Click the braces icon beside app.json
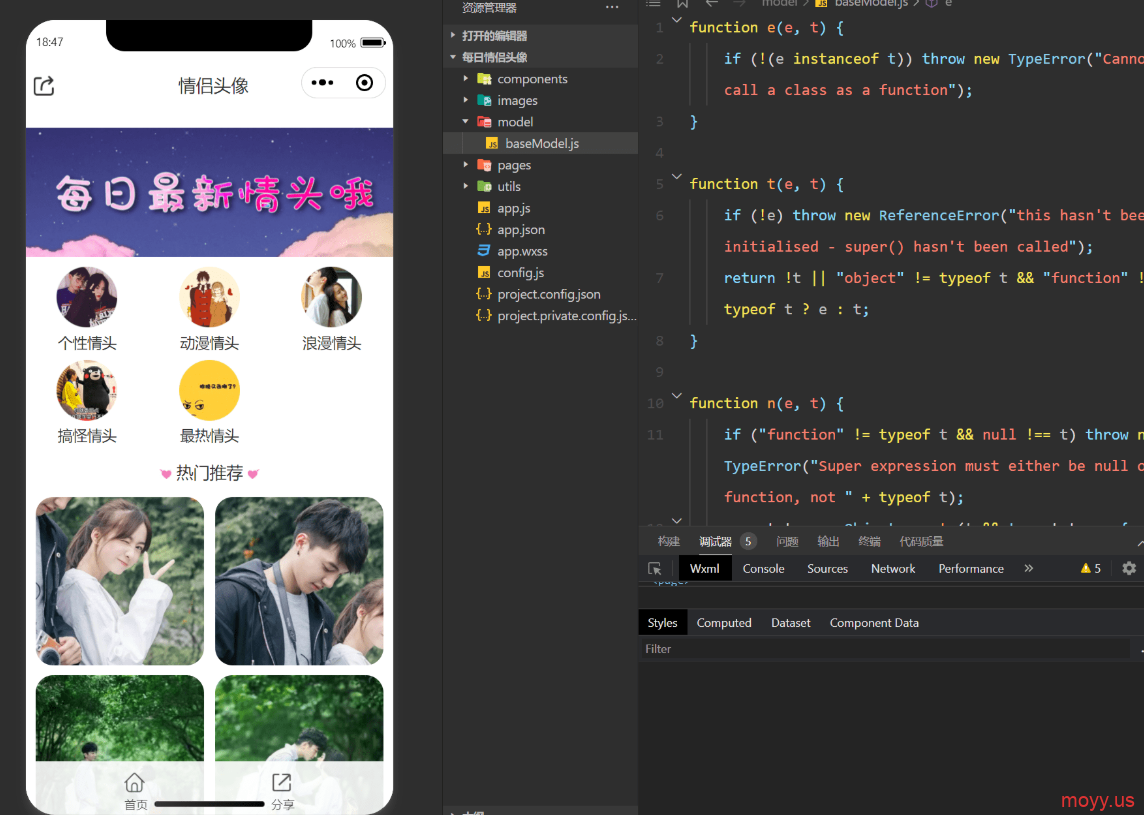The image size is (1144, 815). (484, 229)
